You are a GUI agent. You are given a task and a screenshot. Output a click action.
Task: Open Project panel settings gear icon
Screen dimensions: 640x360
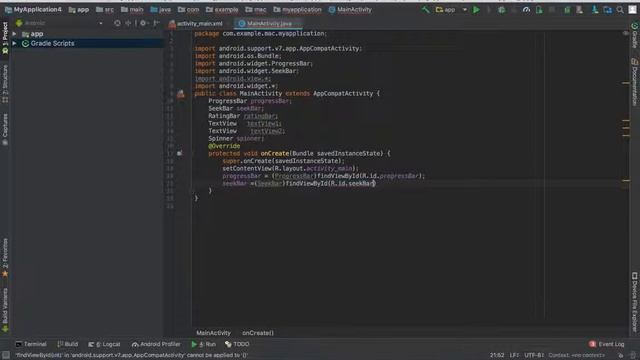click(x=143, y=23)
